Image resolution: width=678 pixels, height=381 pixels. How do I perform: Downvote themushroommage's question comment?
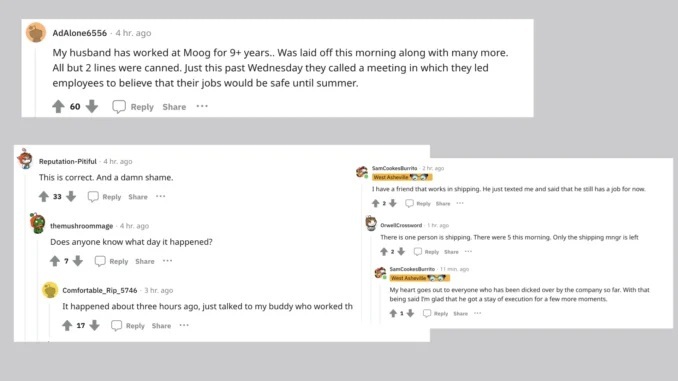click(x=78, y=261)
